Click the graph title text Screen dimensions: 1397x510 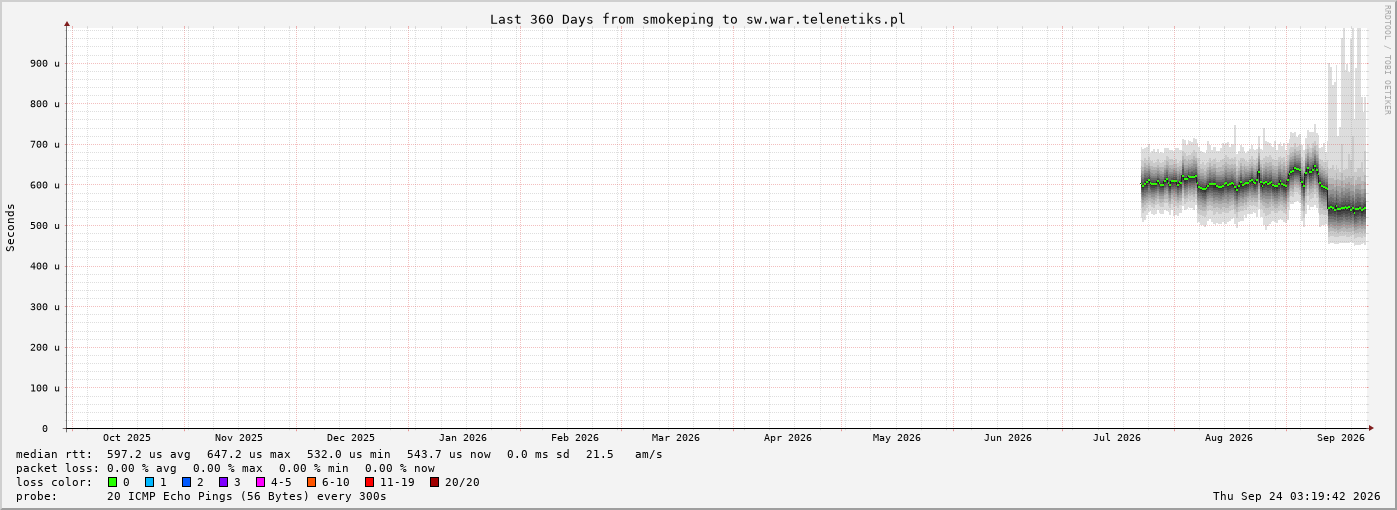(x=697, y=19)
